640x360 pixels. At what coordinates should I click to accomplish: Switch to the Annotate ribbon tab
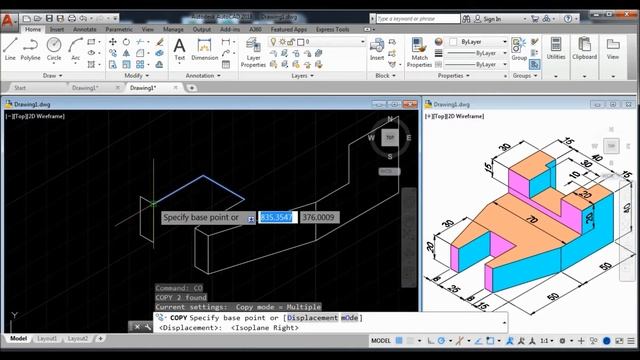[84, 29]
